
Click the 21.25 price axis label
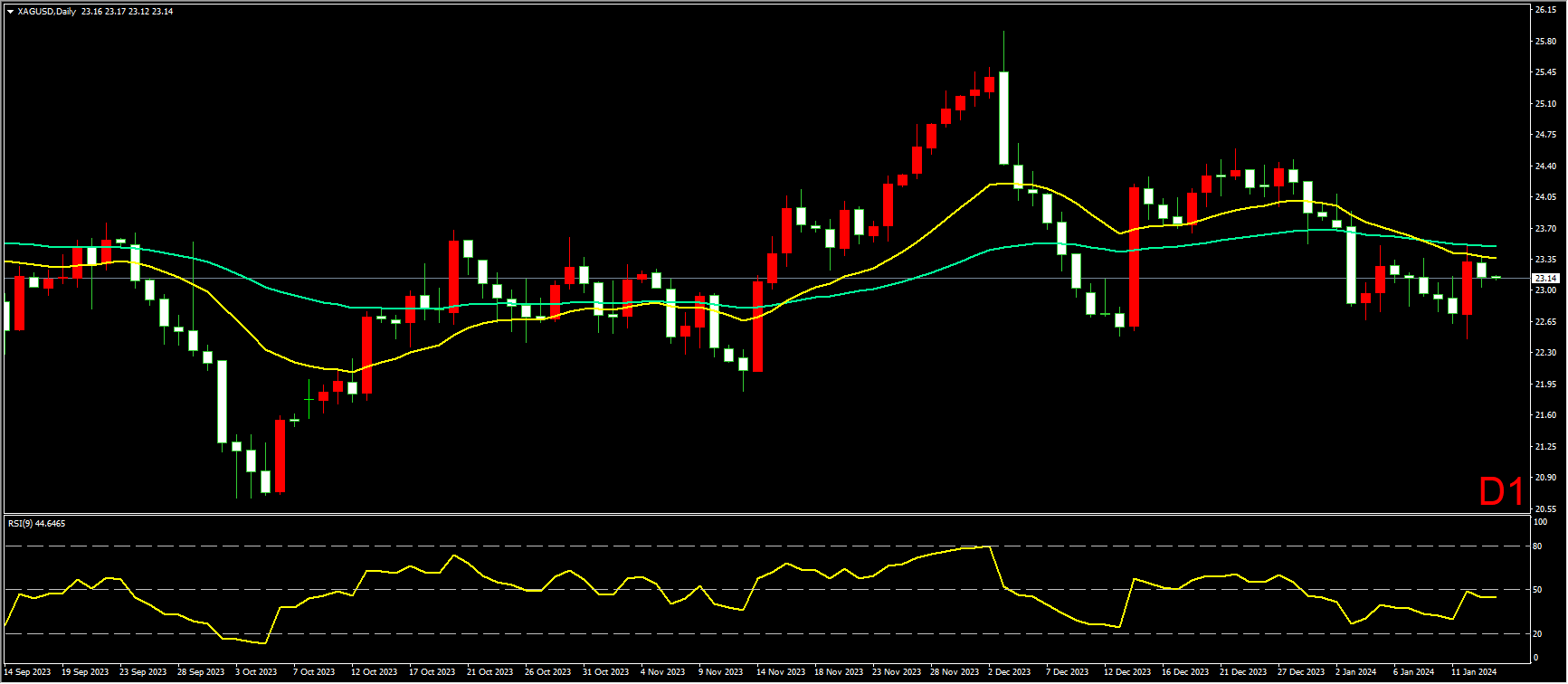tap(1545, 447)
